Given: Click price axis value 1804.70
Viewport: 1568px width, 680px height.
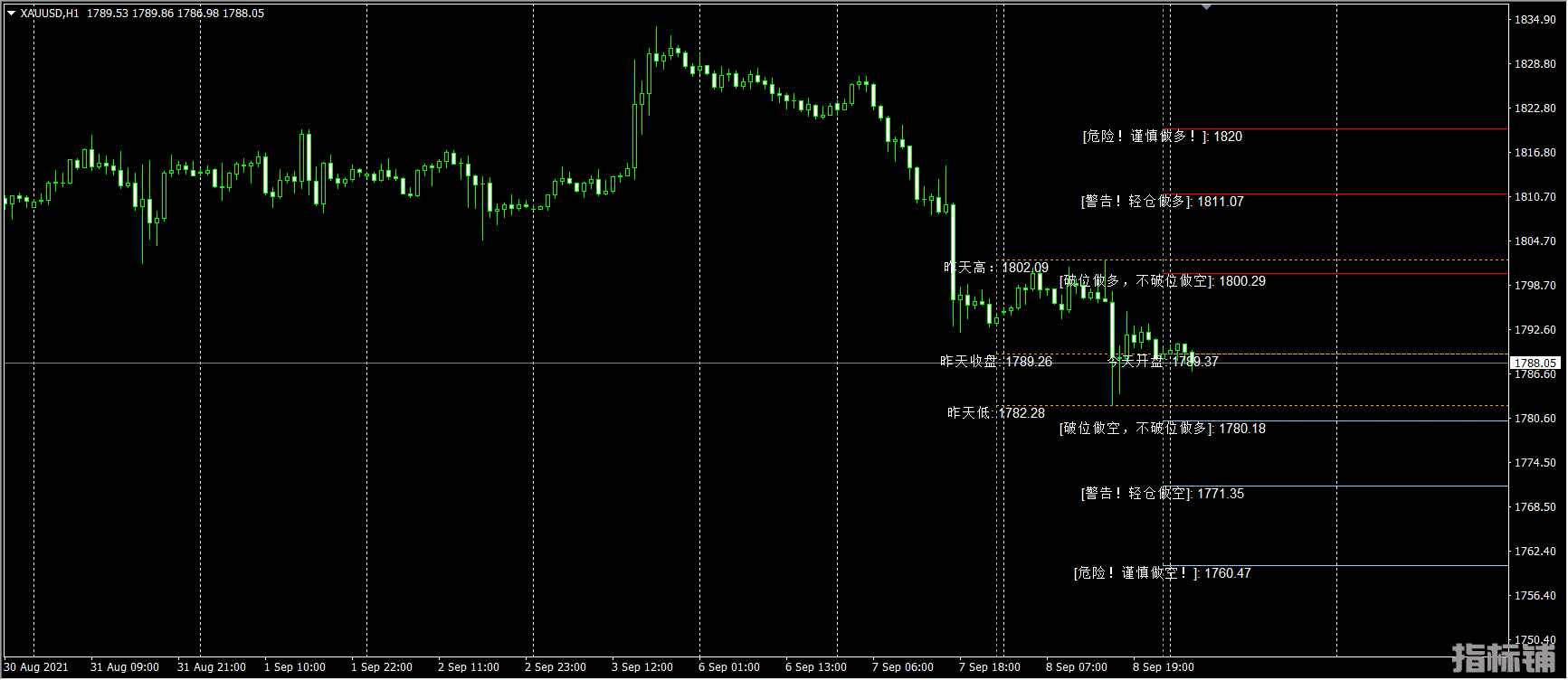Looking at the screenshot, I should 1535,241.
